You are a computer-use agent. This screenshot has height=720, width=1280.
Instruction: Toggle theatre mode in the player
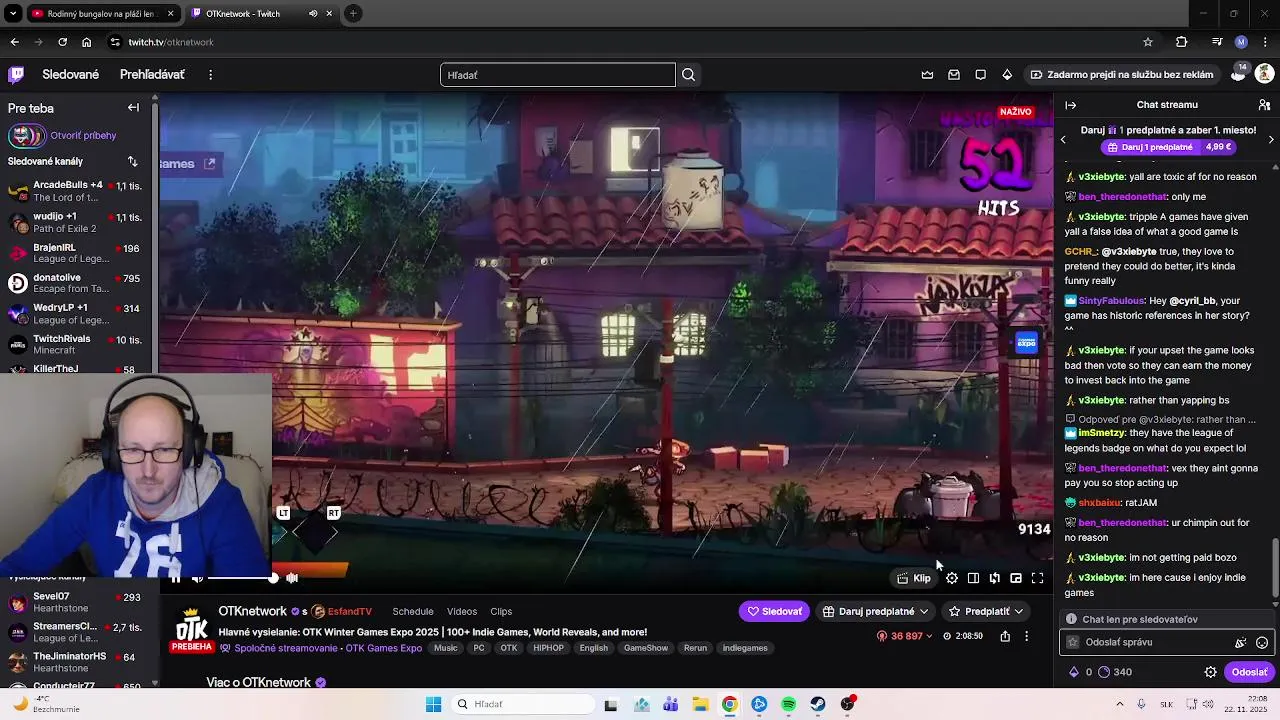(973, 578)
